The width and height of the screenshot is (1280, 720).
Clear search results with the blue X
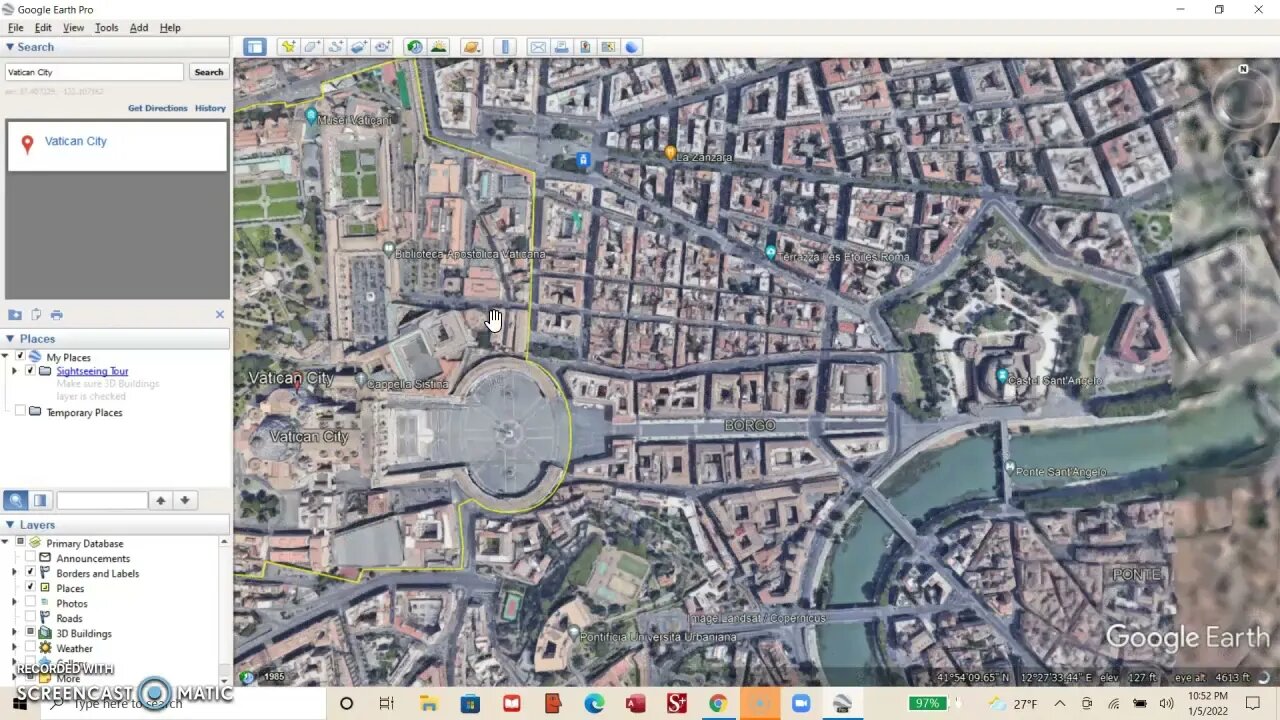coord(220,314)
